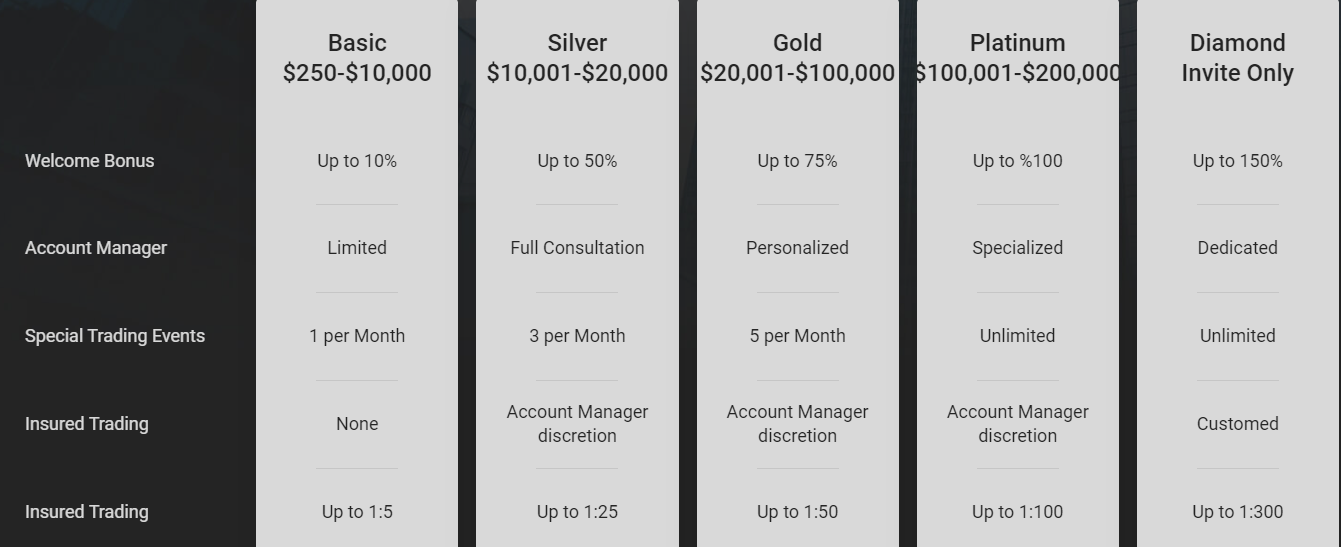This screenshot has height=547, width=1341.
Task: Click '5 per Month' in Gold column
Action: [x=797, y=336]
